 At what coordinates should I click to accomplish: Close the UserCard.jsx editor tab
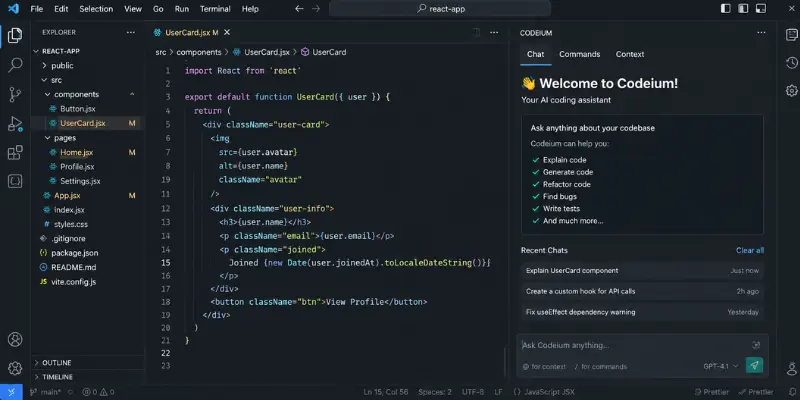227,32
